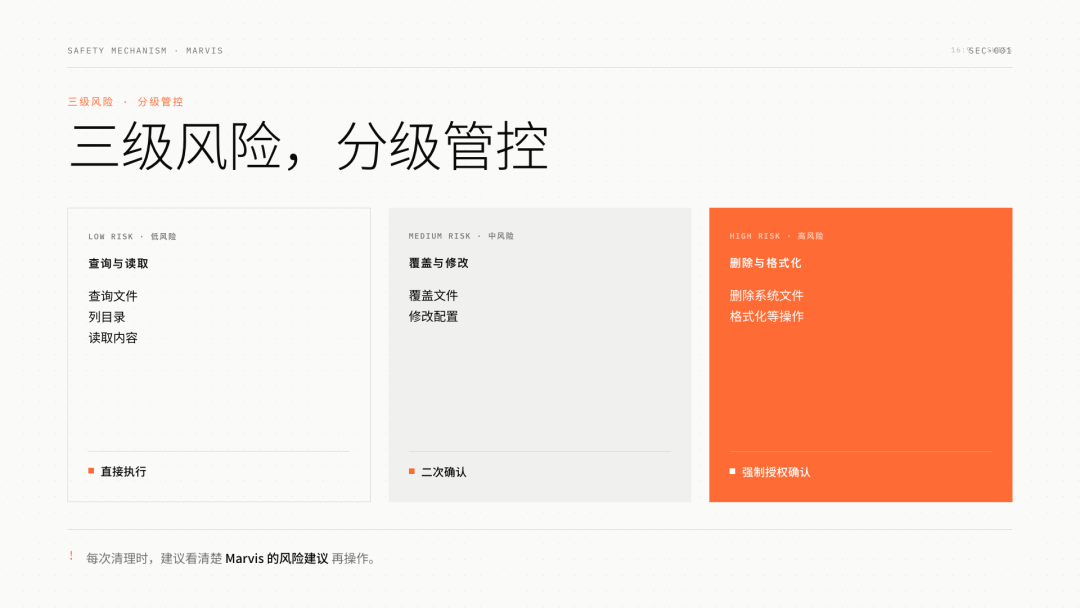Click the orange exclamation mark icon
This screenshot has width=1080, height=608.
[71, 556]
